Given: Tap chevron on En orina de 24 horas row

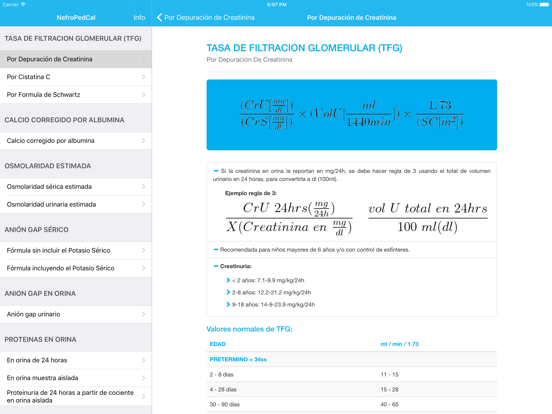Looking at the screenshot, I should coord(143,360).
